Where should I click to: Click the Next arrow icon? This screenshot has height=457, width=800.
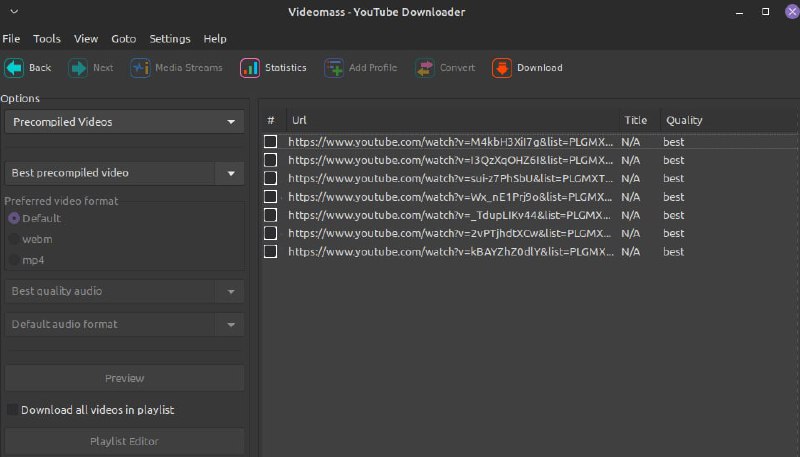(x=78, y=68)
